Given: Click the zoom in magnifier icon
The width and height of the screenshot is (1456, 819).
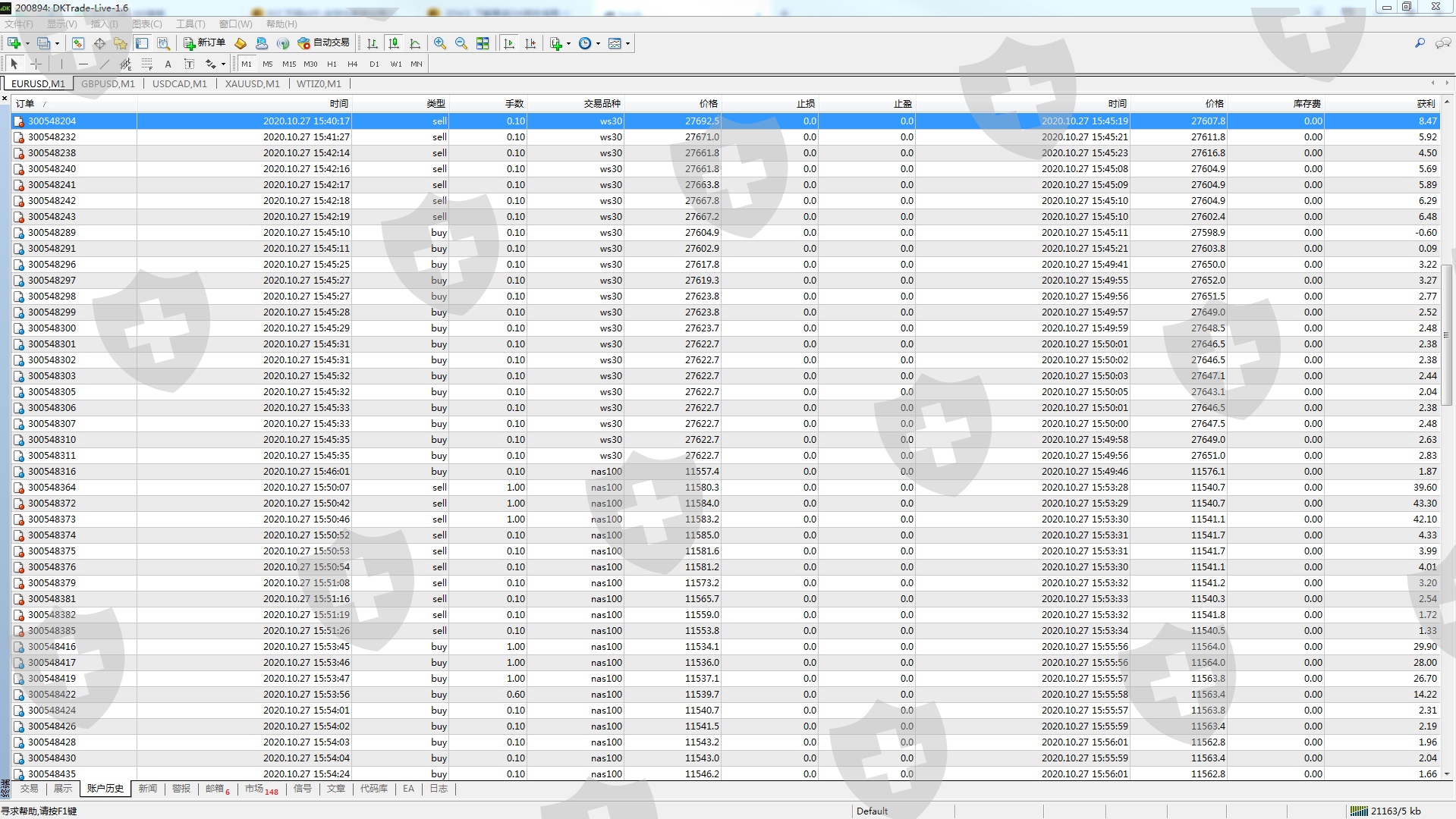Looking at the screenshot, I should (440, 43).
